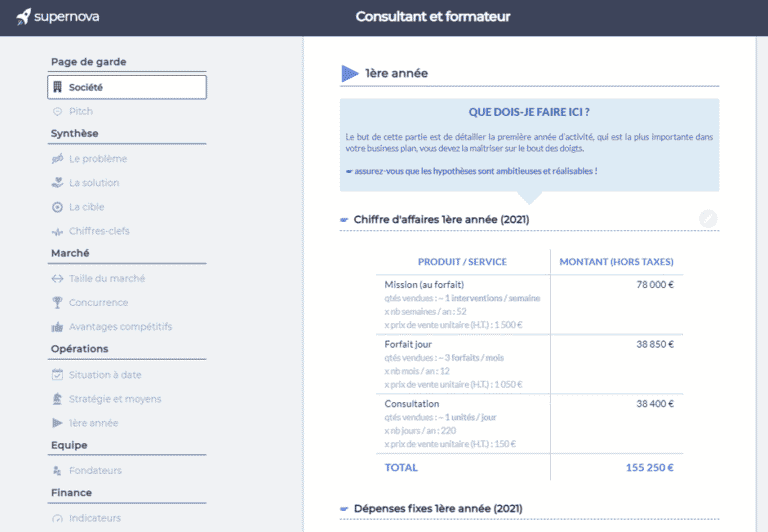Click the La solution hand icon
This screenshot has width=768, height=532.
(58, 183)
